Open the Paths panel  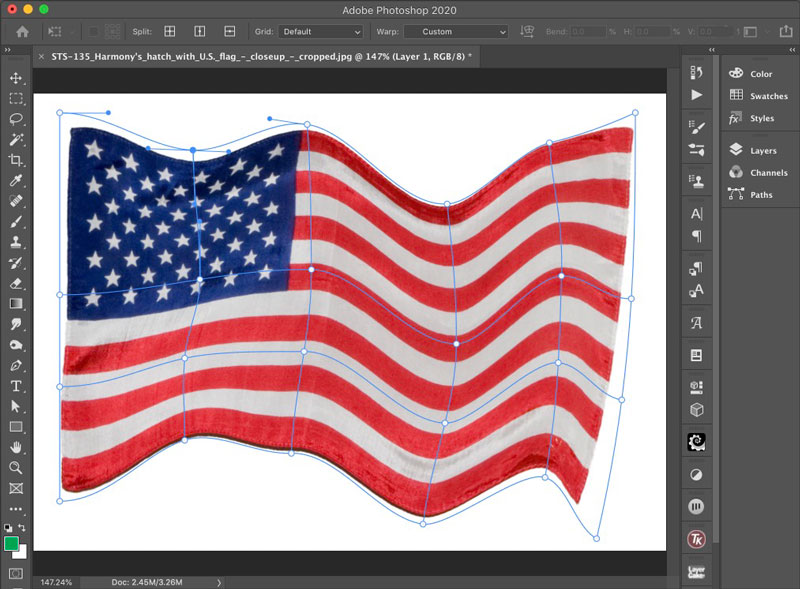click(x=761, y=195)
